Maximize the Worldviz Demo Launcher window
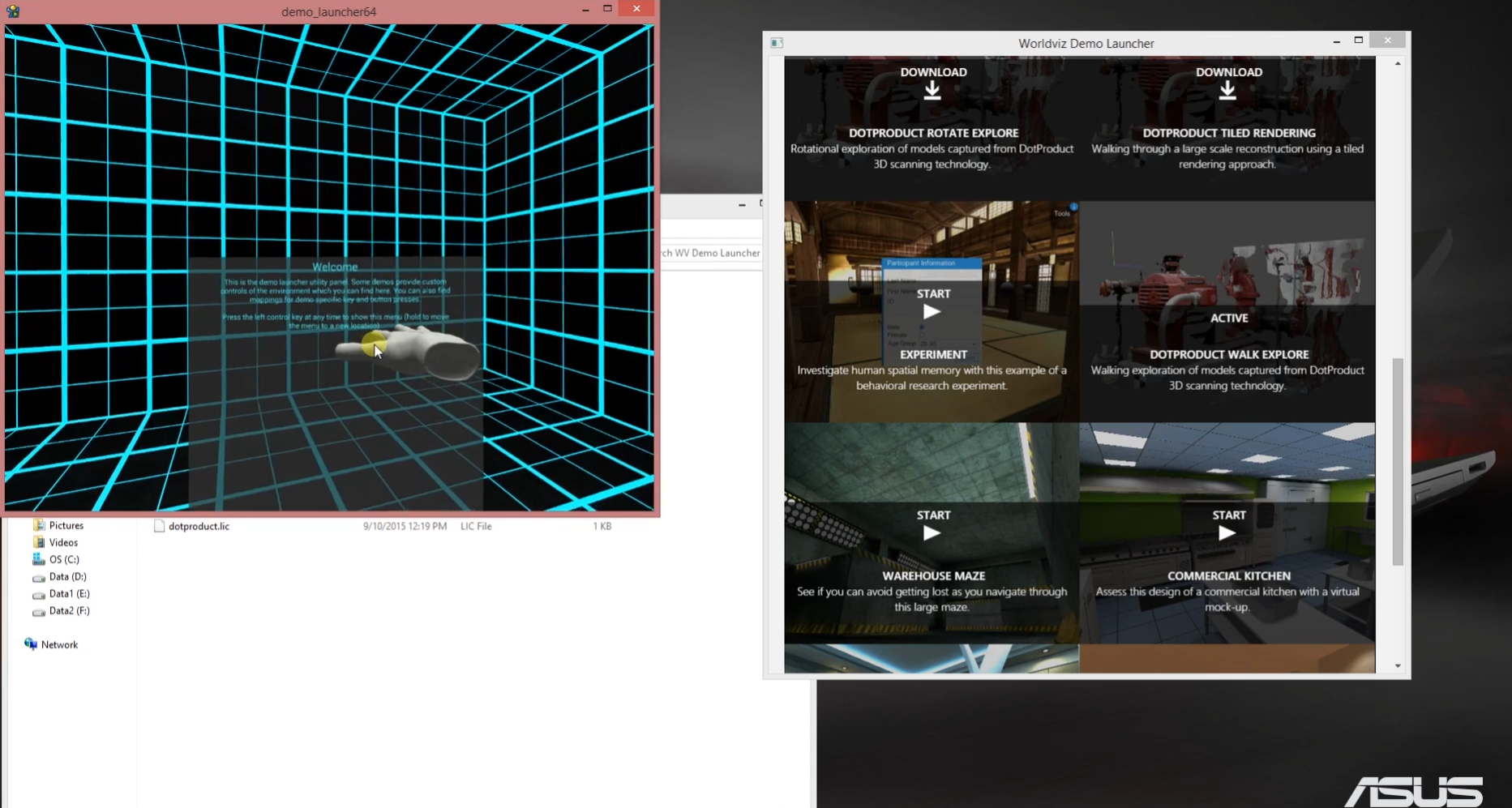1512x808 pixels. [1359, 41]
